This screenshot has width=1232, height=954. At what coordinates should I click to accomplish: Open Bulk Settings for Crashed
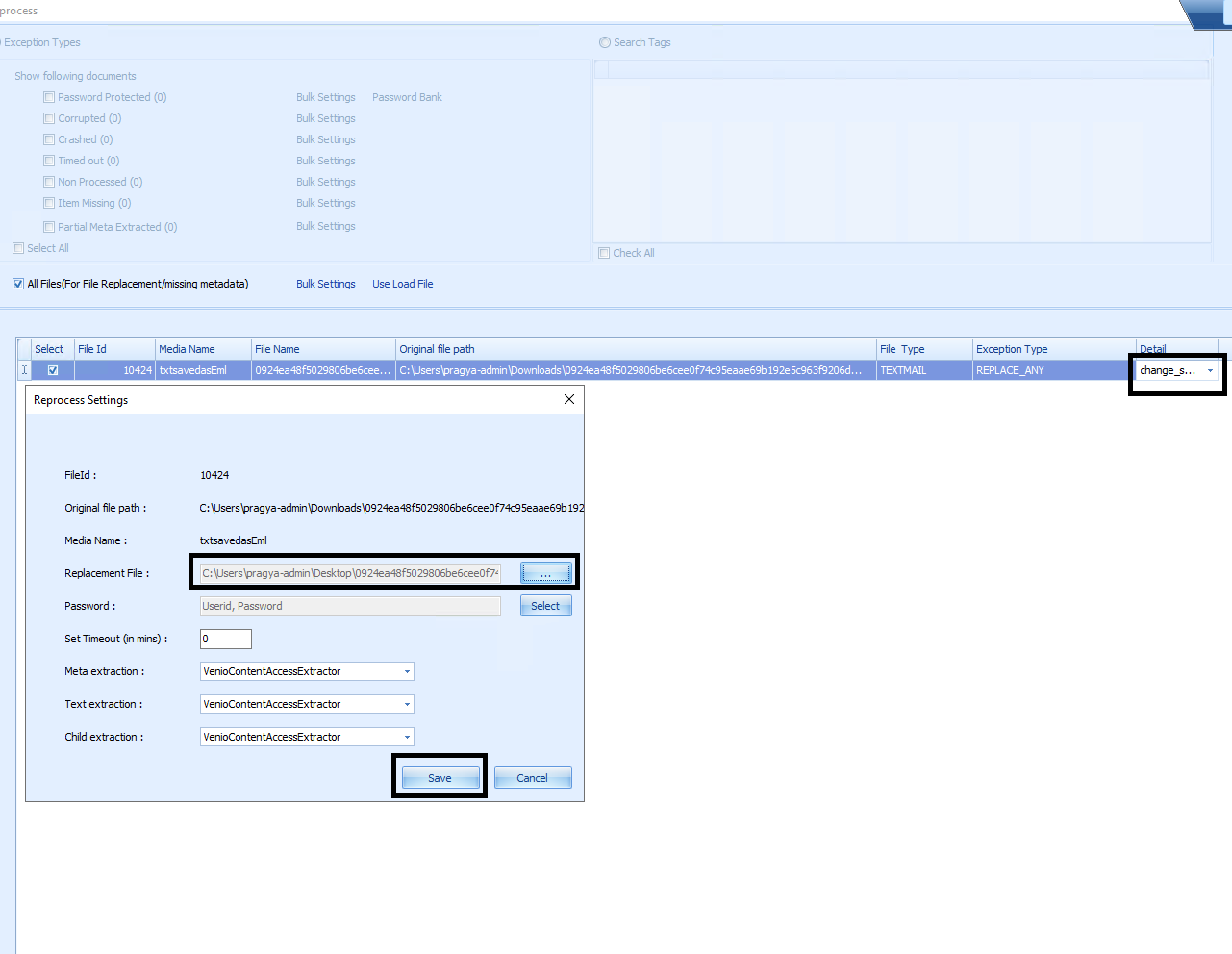[x=326, y=139]
